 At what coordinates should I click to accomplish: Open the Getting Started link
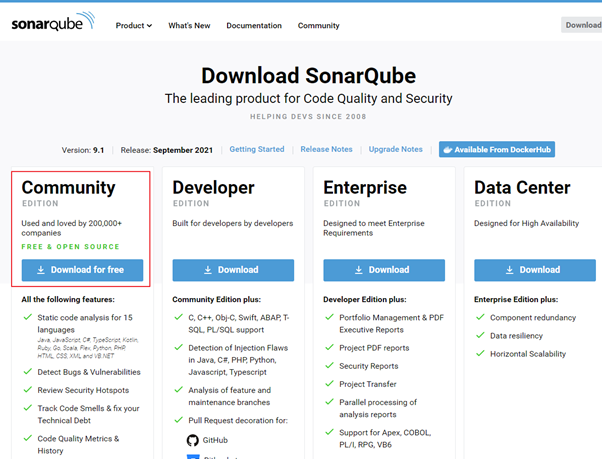click(257, 149)
